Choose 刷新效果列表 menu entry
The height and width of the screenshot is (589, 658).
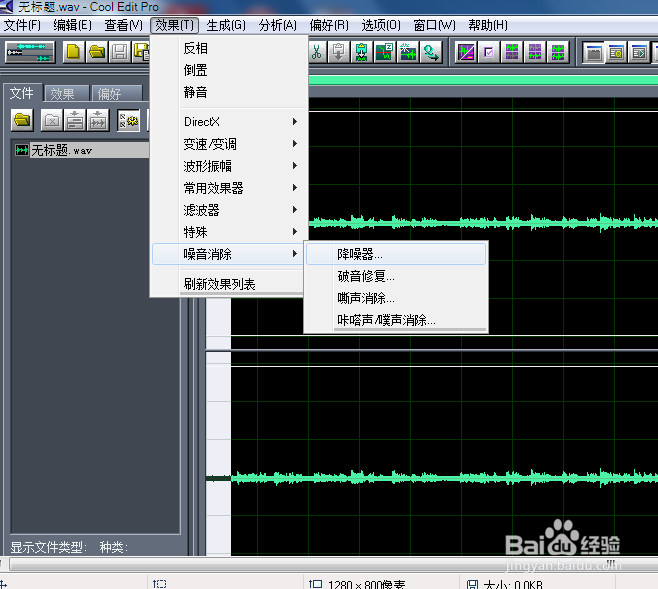[x=229, y=284]
